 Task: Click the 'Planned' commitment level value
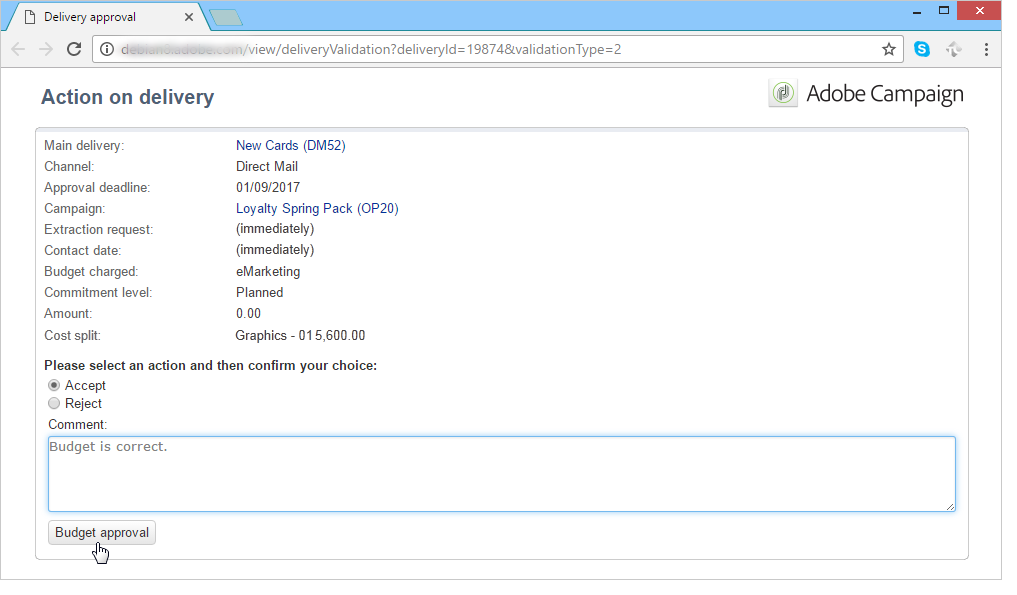259,293
